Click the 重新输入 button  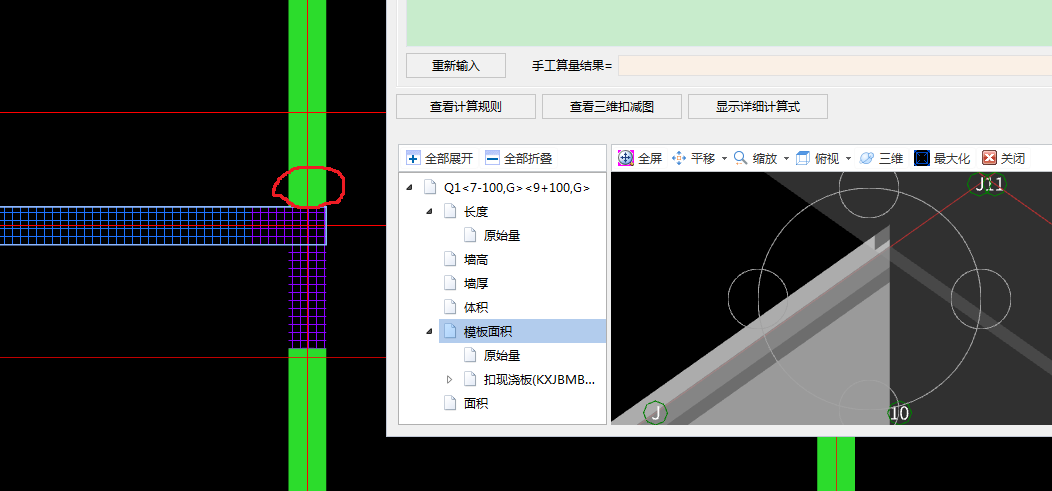click(x=456, y=66)
